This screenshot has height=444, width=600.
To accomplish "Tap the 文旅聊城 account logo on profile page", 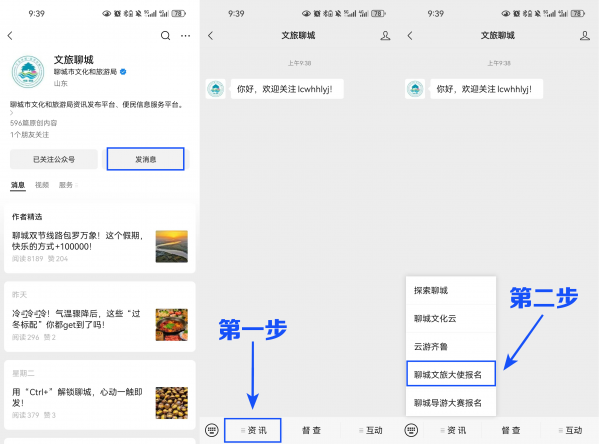I will click(29, 73).
